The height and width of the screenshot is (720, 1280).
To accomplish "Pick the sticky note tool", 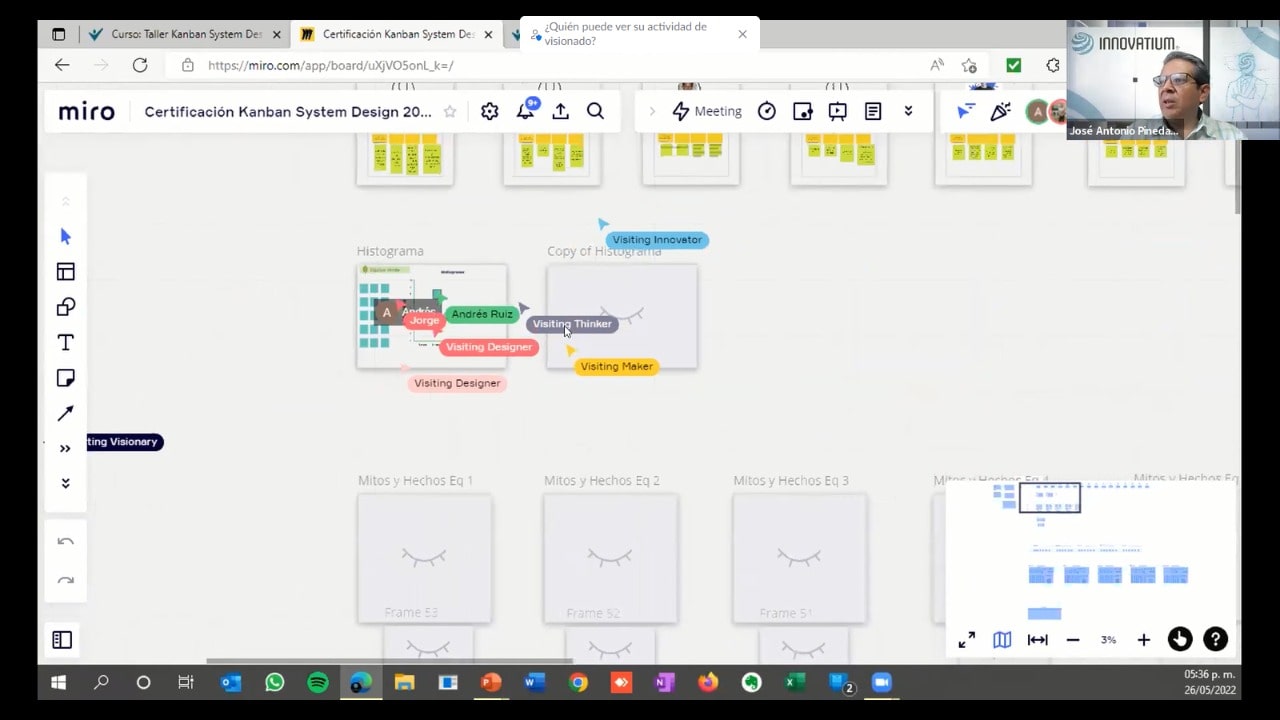I will click(66, 378).
